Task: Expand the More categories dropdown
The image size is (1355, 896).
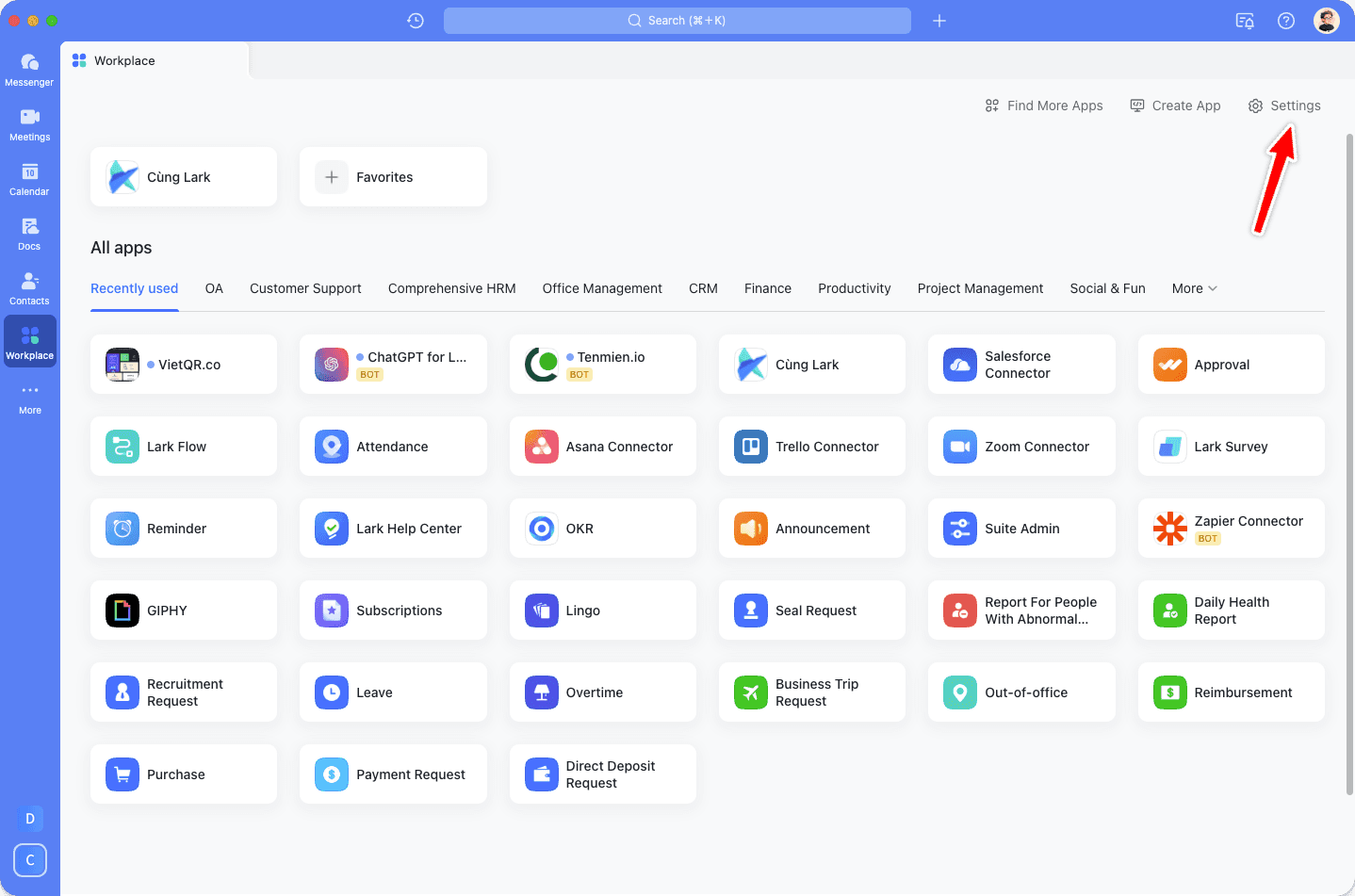Action: [x=1194, y=288]
